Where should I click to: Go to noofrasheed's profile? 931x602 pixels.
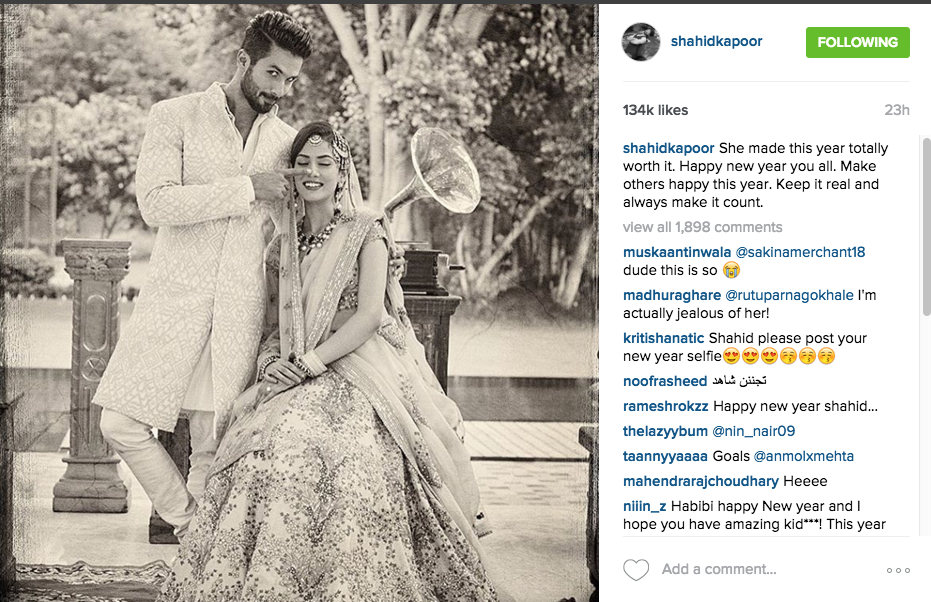[x=665, y=381]
